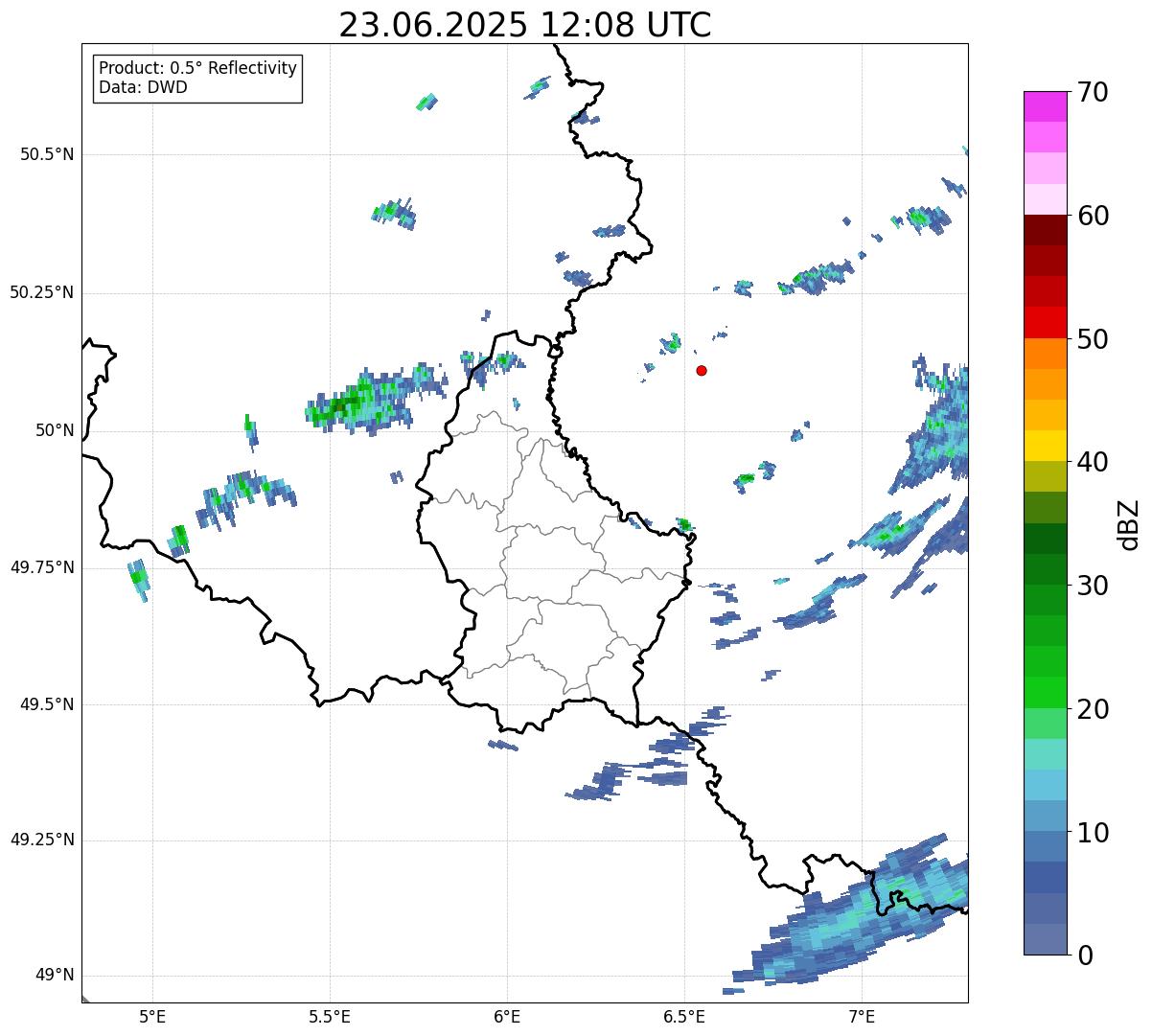This screenshot has height=1036, width=1152.
Task: Click the 5°E longitude label
Action: click(152, 1017)
